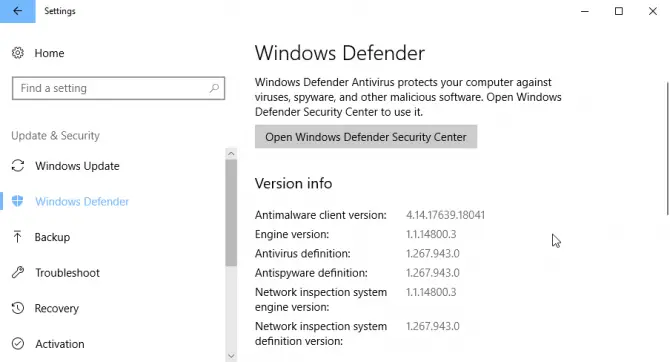
Task: Click the Troubleshoot wrench icon
Action: (x=18, y=272)
